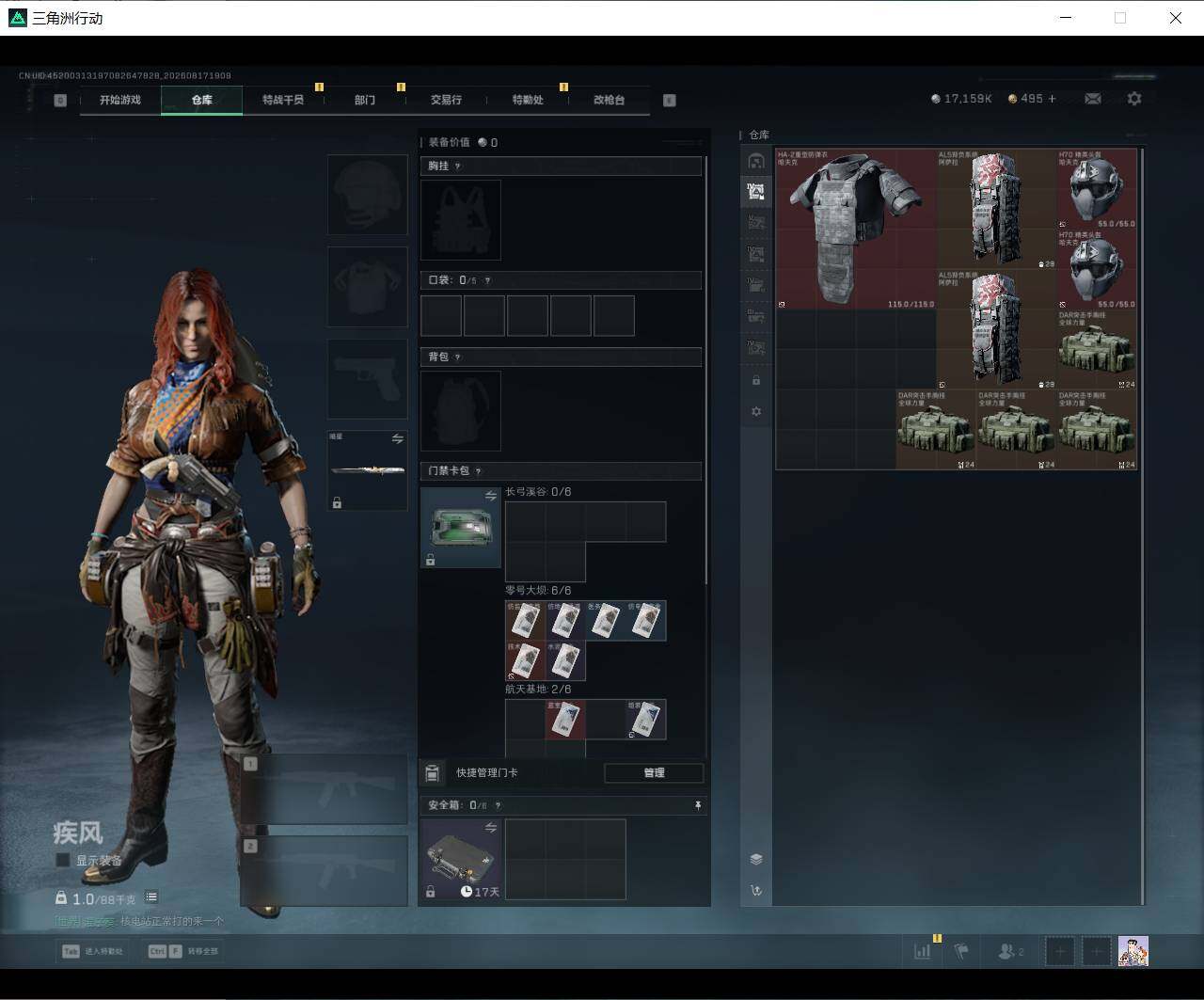
Task: Select the equipped melee knife slot
Action: click(368, 471)
